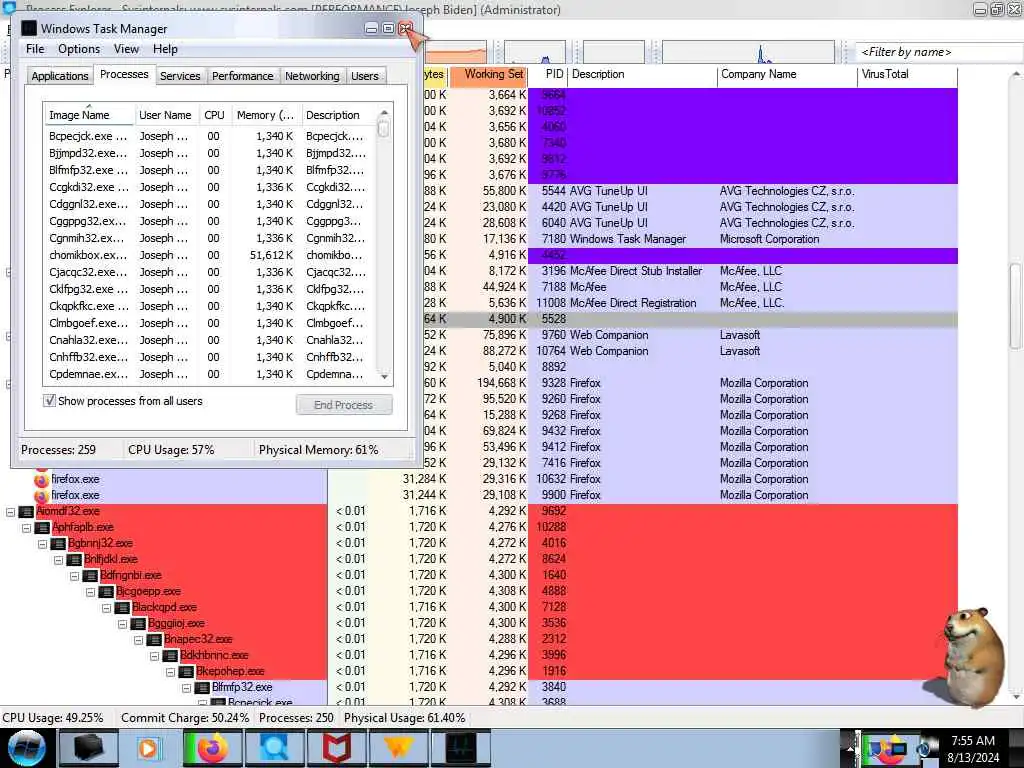Viewport: 1024px width, 768px height.
Task: Collapse the Aiomdf32.exe tree node
Action: click(10, 512)
